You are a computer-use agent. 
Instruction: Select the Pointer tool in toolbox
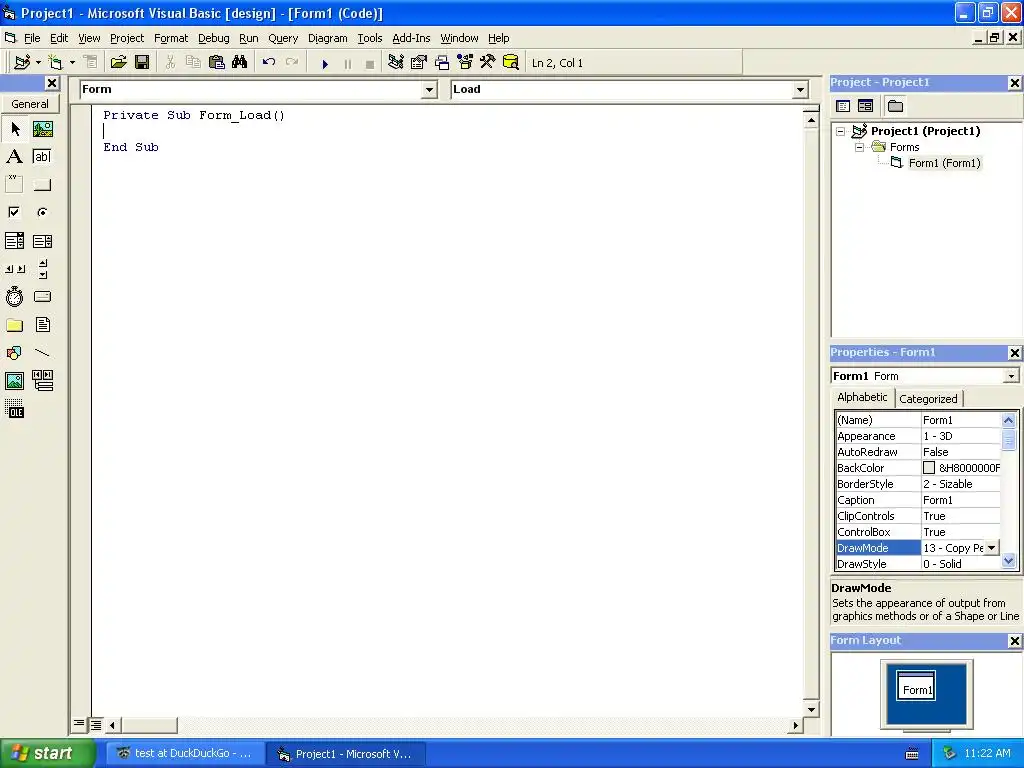click(15, 129)
